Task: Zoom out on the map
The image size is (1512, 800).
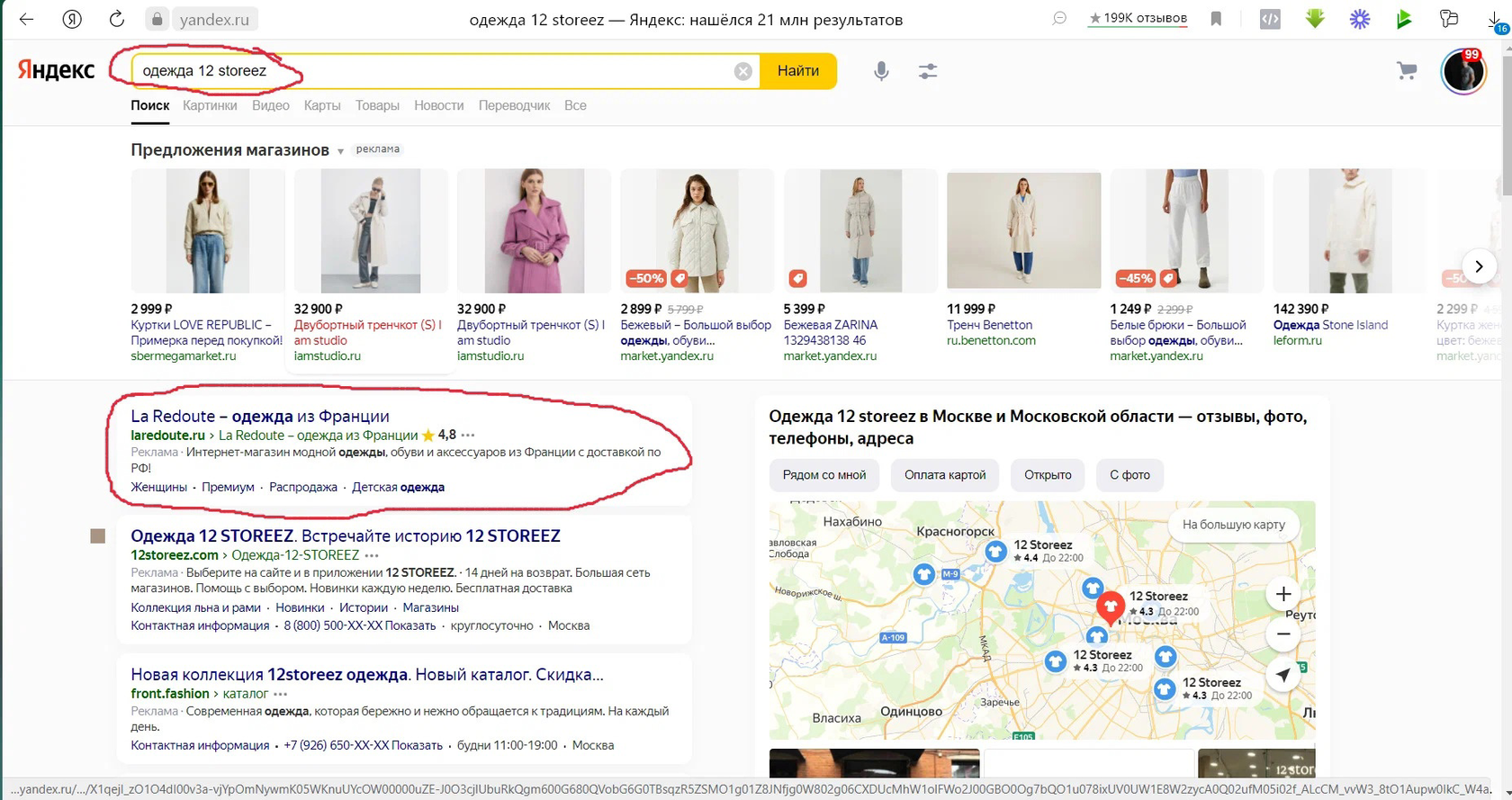Action: click(x=1283, y=634)
